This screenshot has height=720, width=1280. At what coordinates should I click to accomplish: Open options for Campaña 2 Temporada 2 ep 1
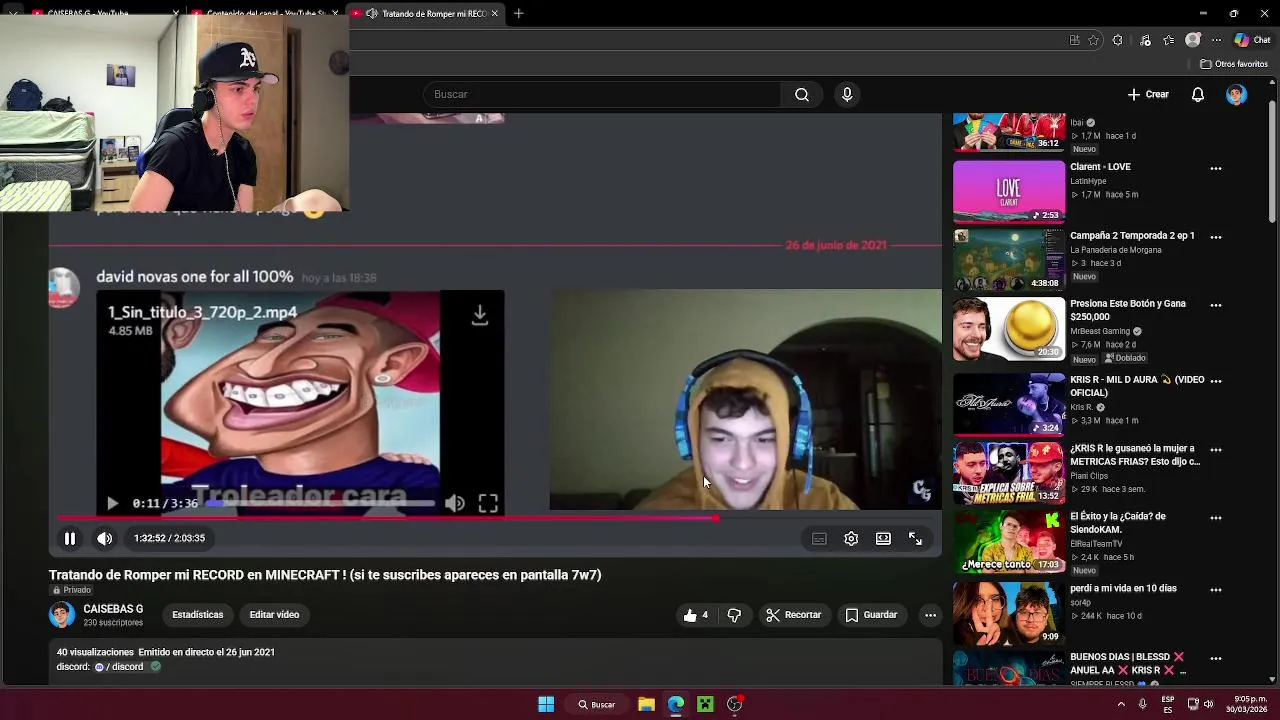[x=1216, y=237]
